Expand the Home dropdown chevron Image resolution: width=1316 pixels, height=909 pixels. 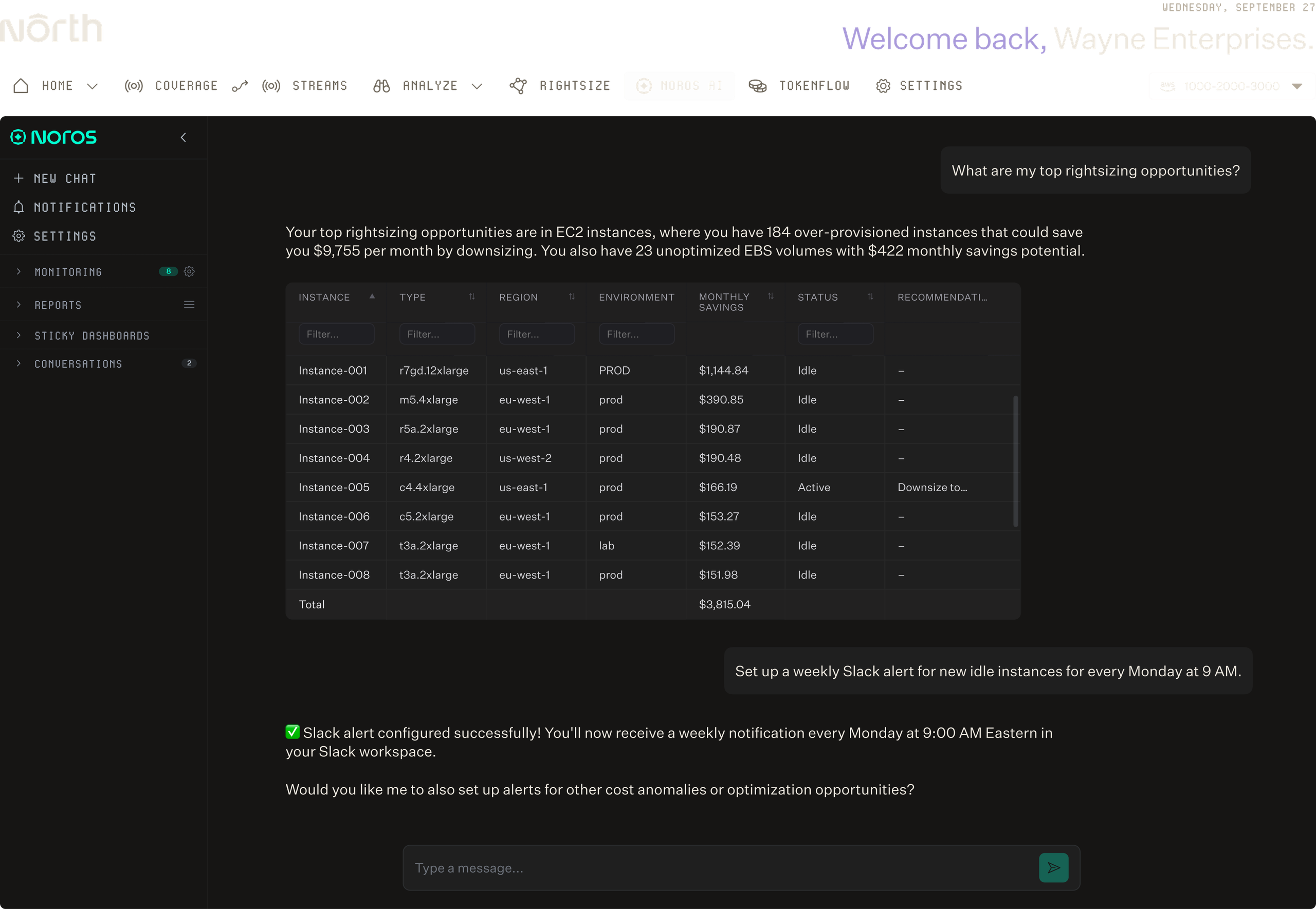(x=93, y=86)
